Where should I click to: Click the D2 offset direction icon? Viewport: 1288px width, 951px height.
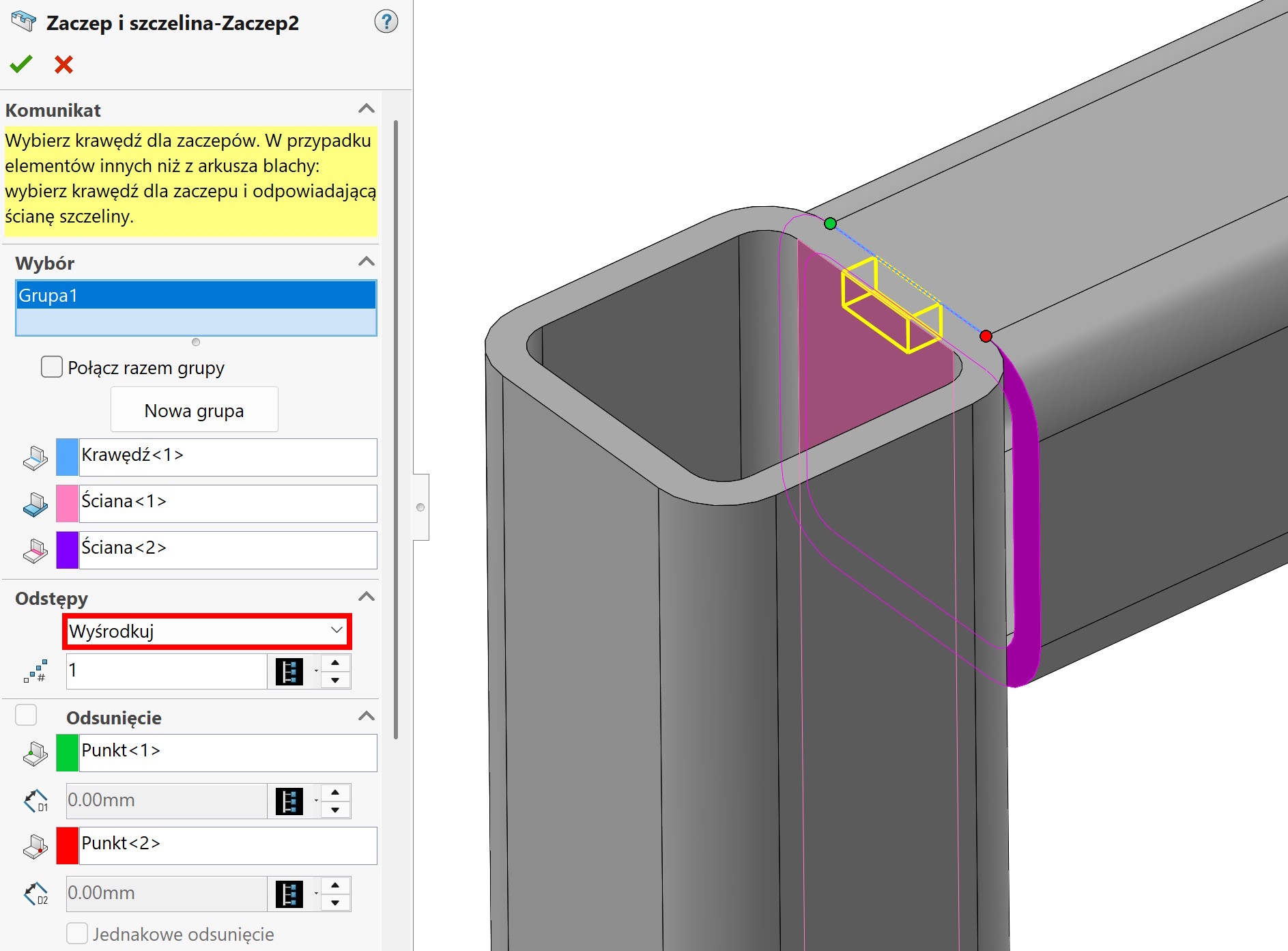click(35, 894)
